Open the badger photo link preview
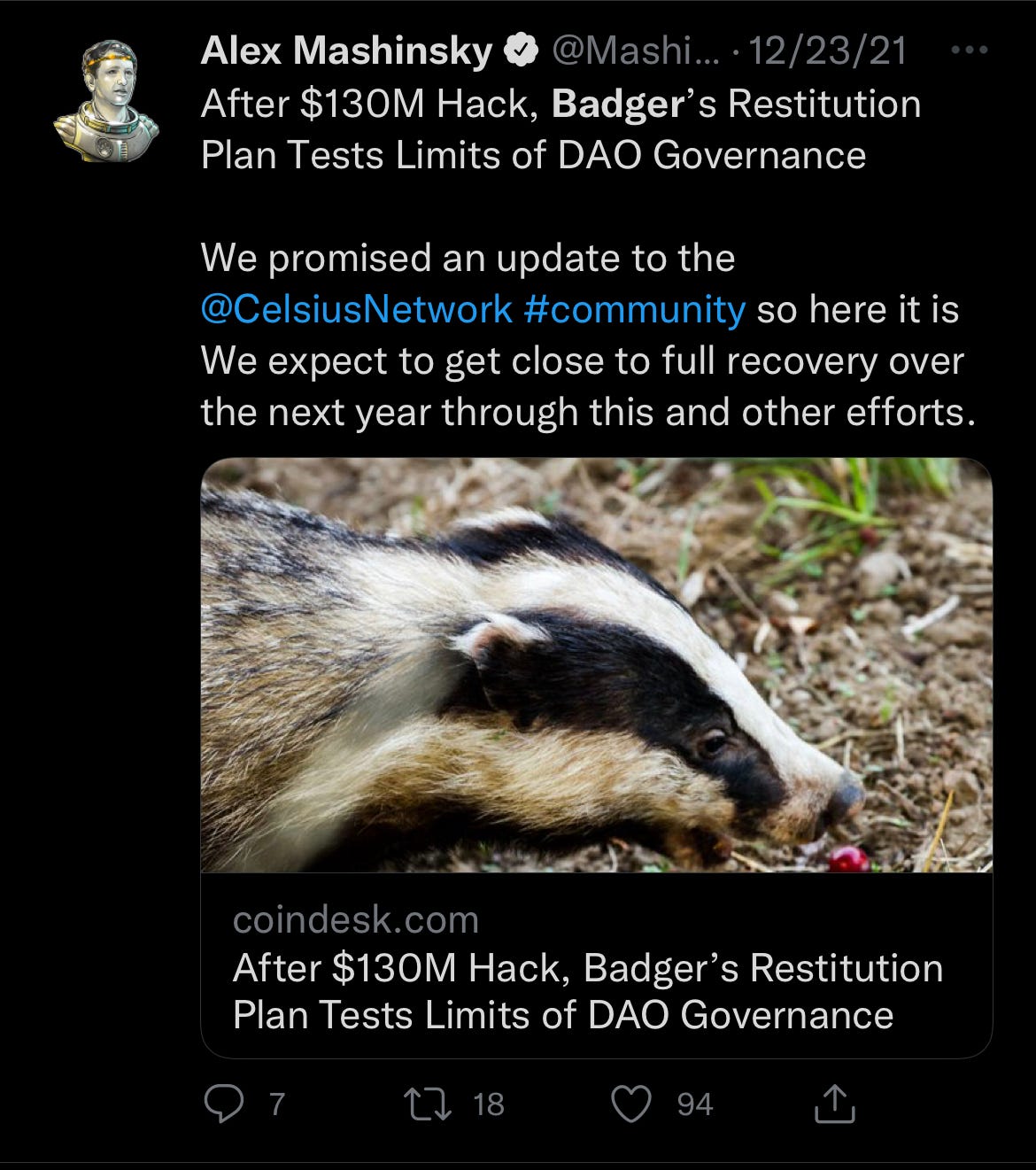 pos(597,665)
